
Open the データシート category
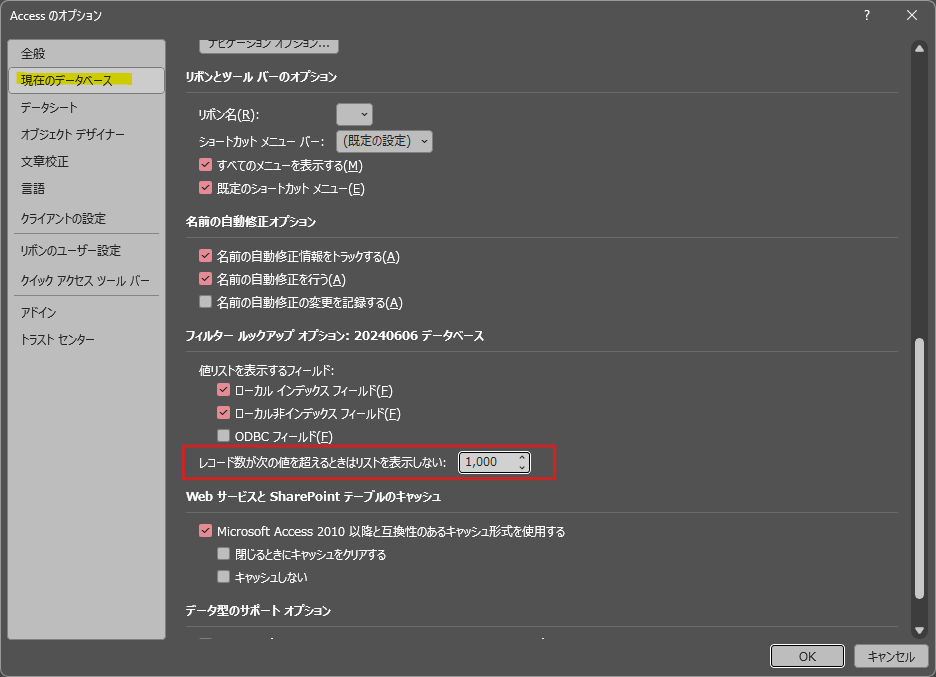[49, 107]
